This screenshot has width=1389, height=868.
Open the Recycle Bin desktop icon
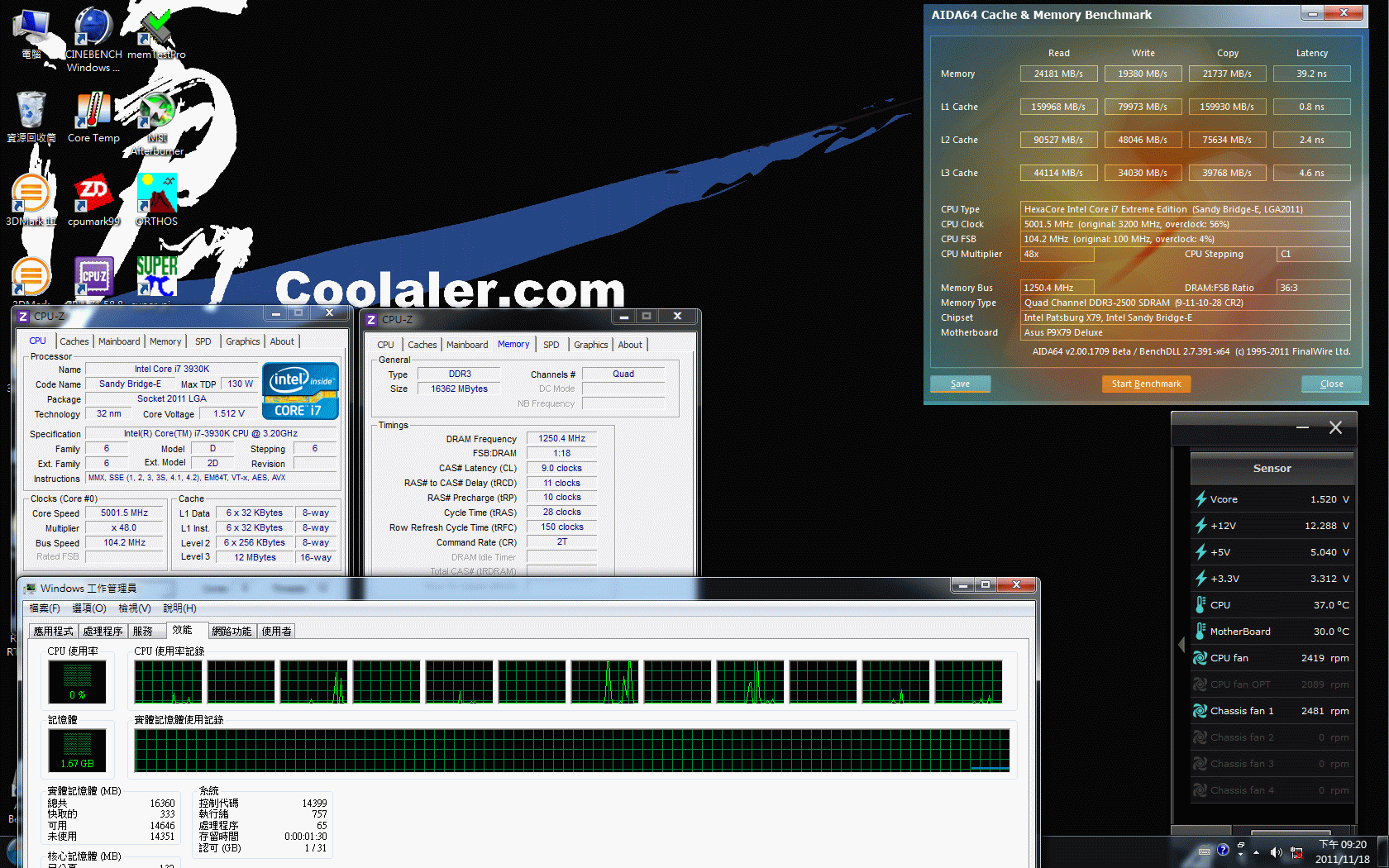pos(31,117)
